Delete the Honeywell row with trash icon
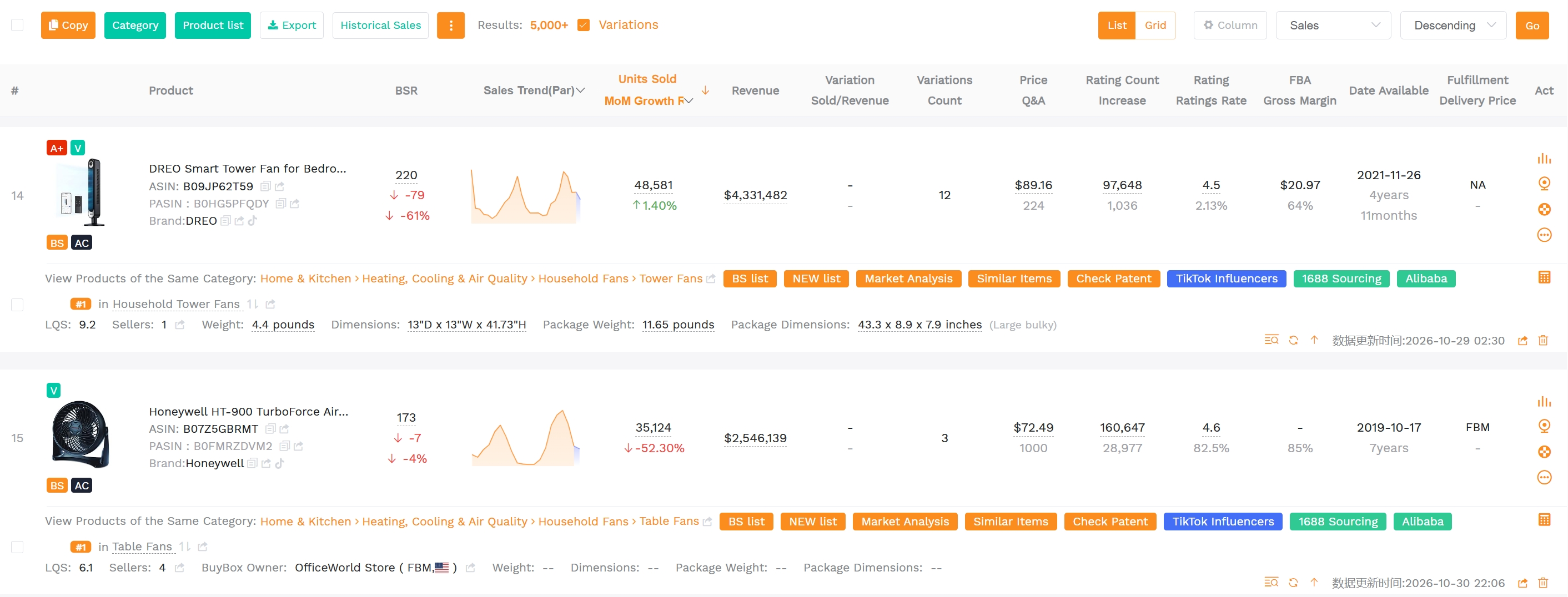Image resolution: width=1568 pixels, height=597 pixels. coord(1543,583)
